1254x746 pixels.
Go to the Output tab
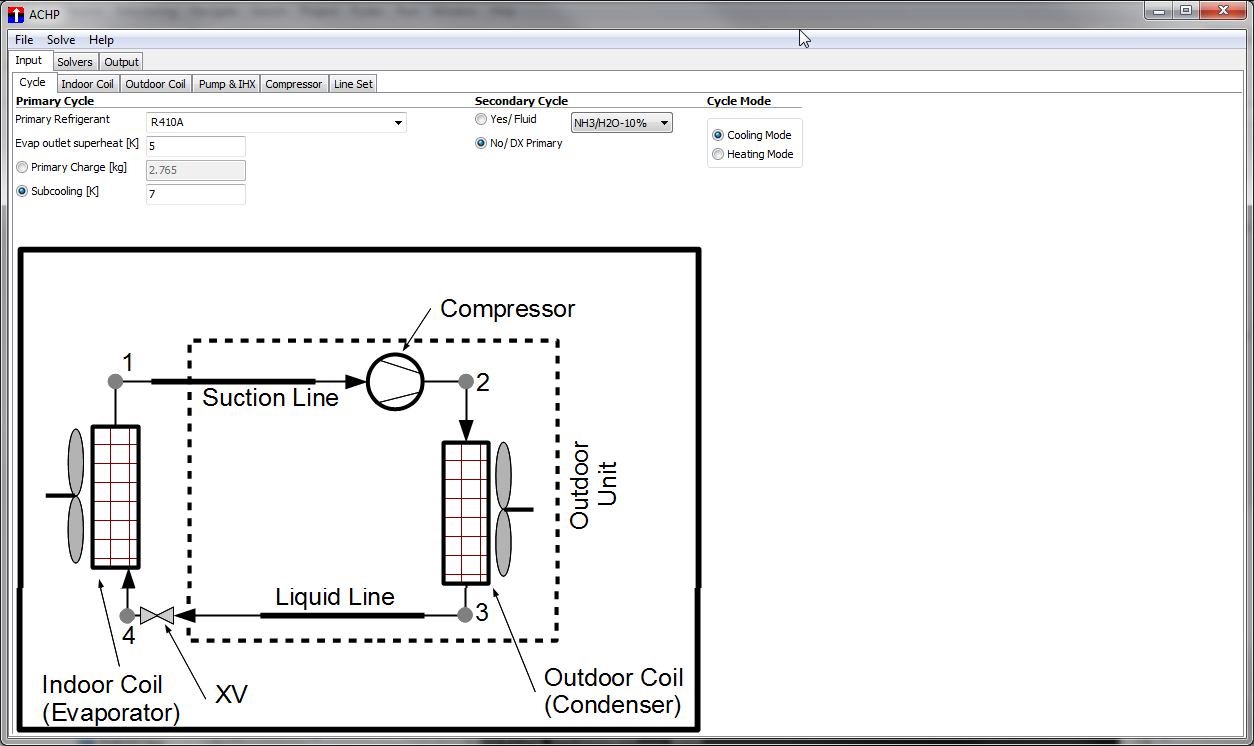(x=122, y=62)
